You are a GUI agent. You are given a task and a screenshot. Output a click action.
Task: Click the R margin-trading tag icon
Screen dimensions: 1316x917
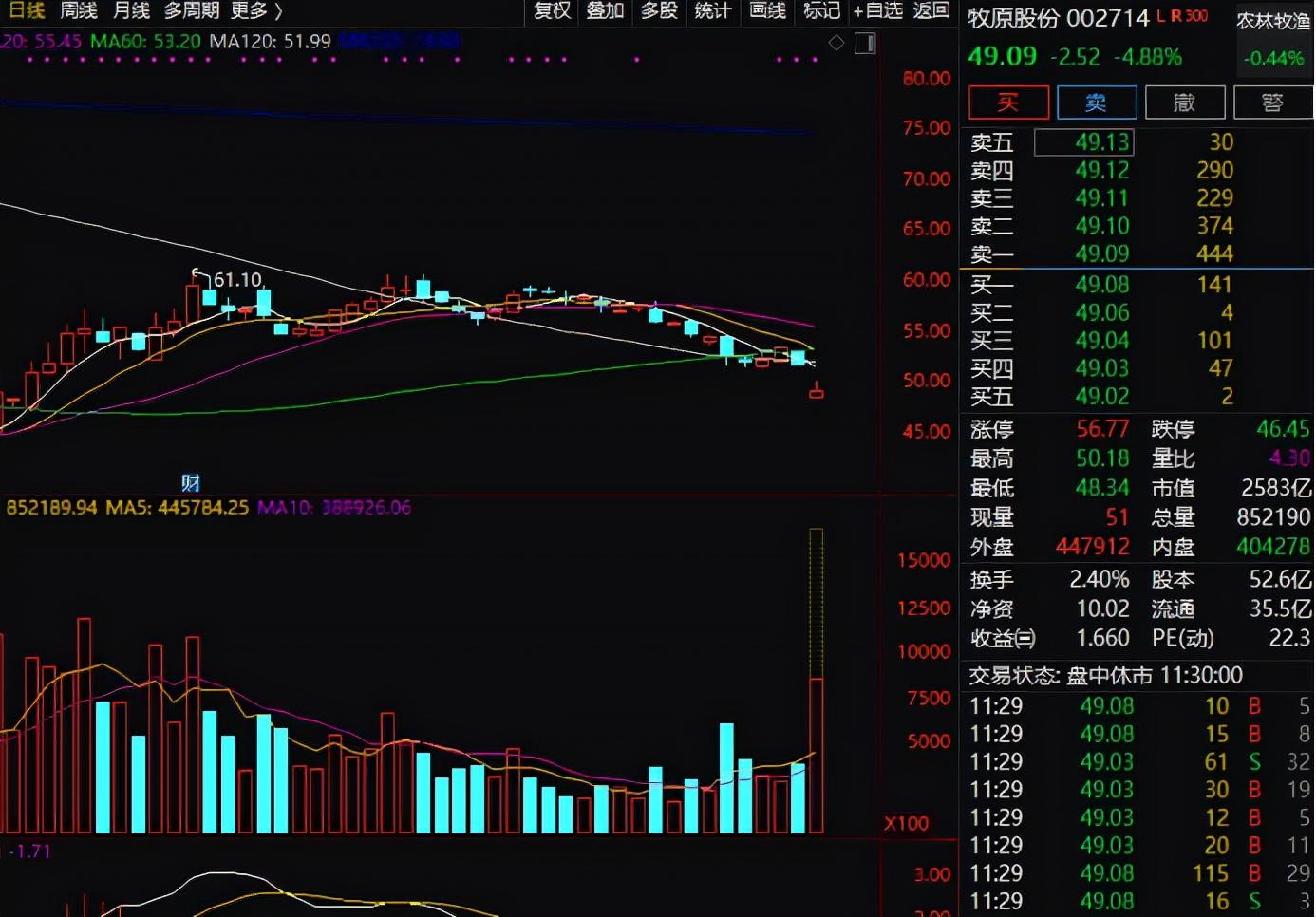point(1175,16)
